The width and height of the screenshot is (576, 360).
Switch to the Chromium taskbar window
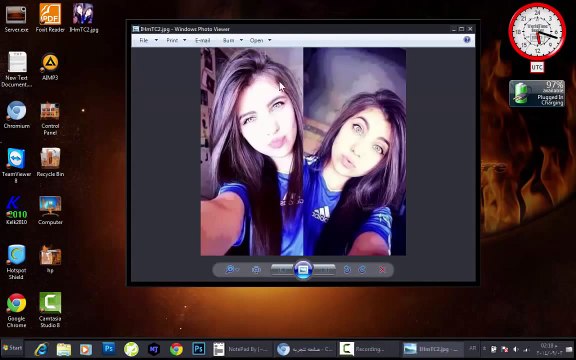(x=305, y=349)
